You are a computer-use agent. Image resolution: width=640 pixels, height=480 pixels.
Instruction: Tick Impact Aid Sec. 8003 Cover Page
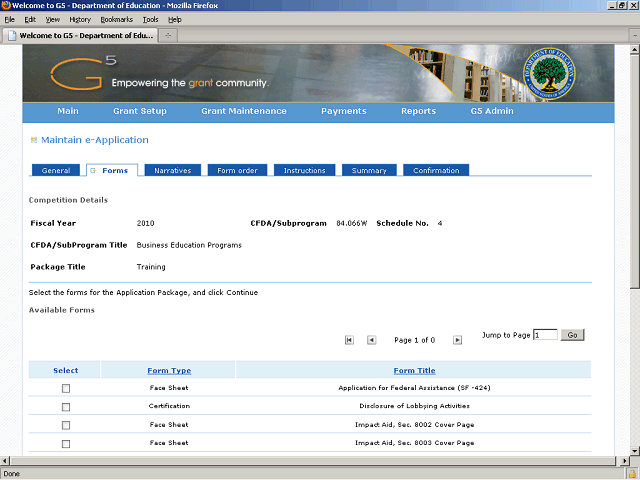tap(66, 444)
